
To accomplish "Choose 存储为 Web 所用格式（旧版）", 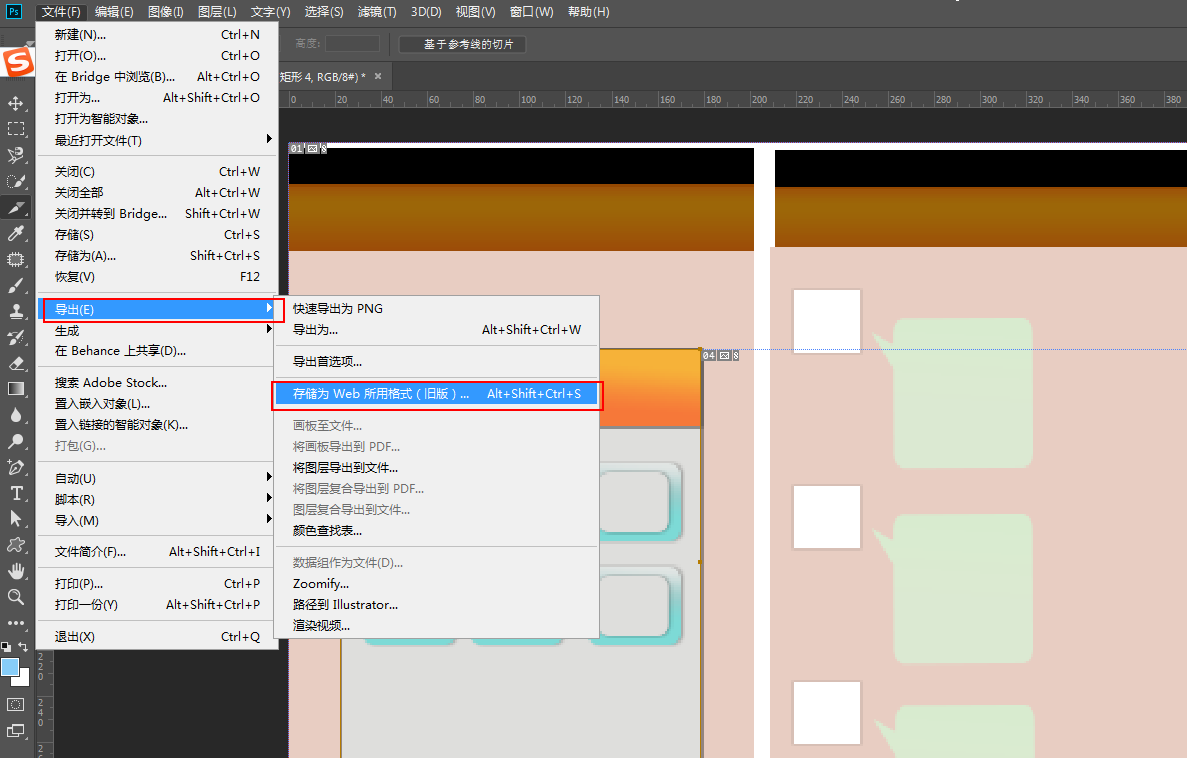I will 436,394.
